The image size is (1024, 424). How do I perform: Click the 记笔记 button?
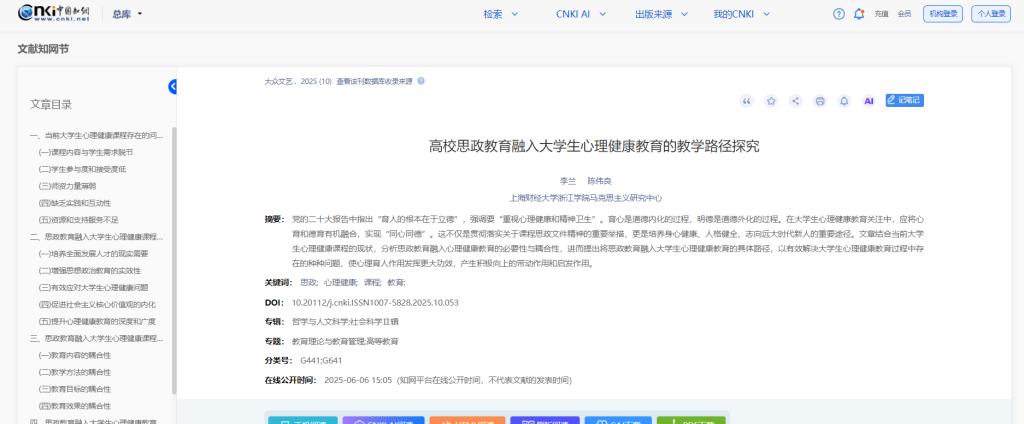point(904,101)
